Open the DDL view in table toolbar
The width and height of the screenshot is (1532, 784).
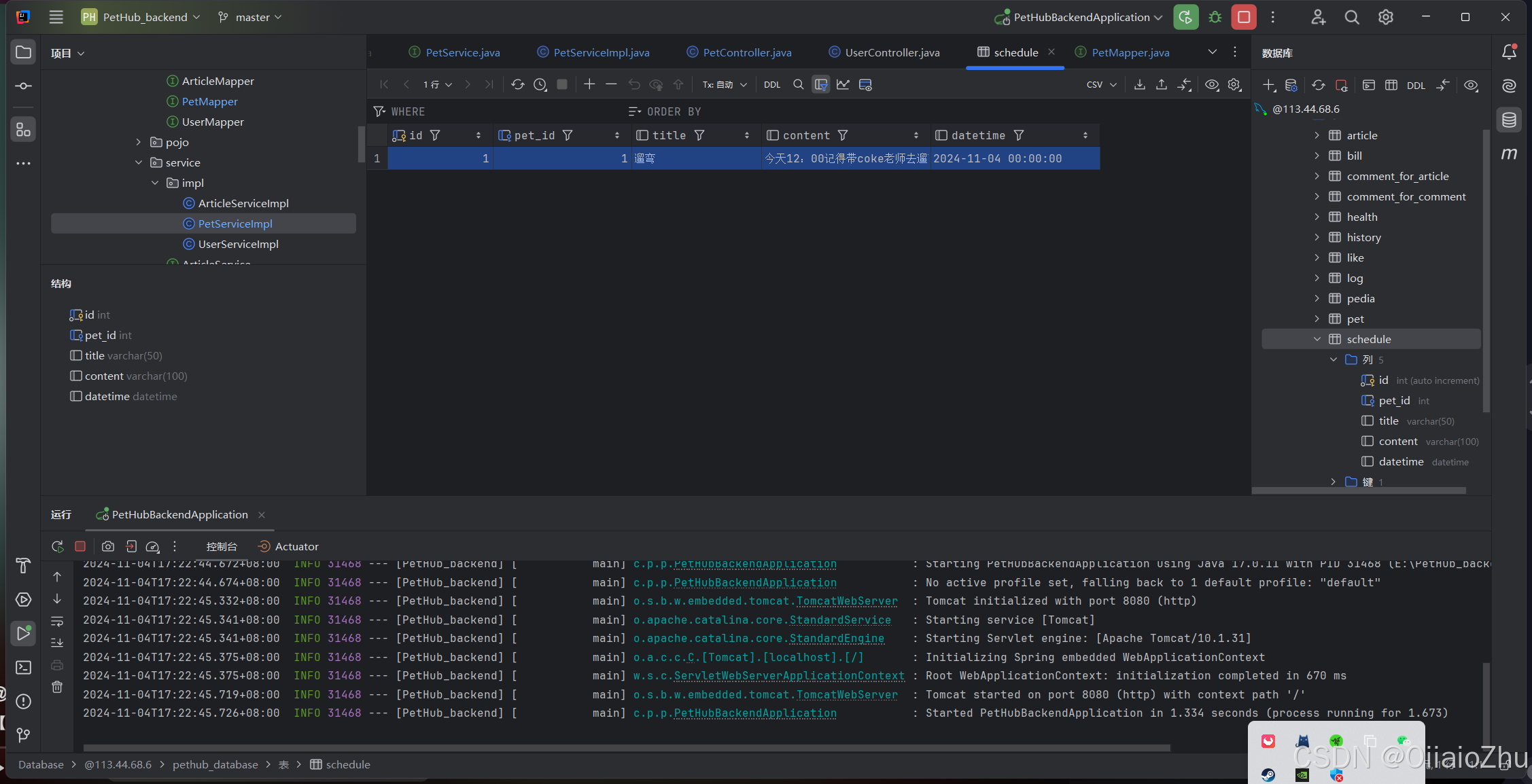[x=771, y=85]
